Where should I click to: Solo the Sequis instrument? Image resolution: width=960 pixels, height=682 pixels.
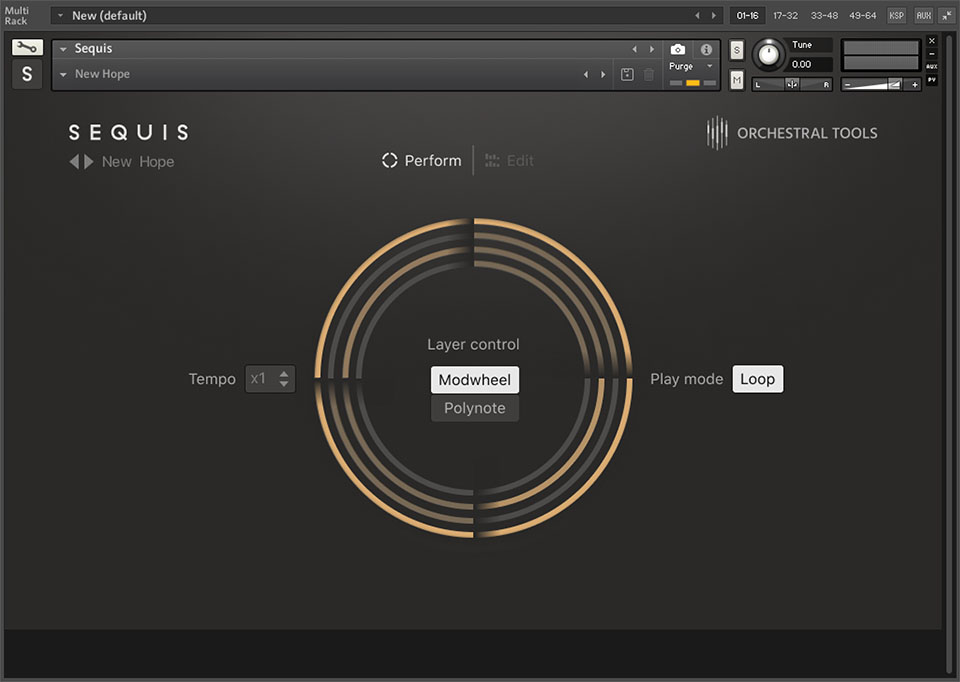coord(737,50)
